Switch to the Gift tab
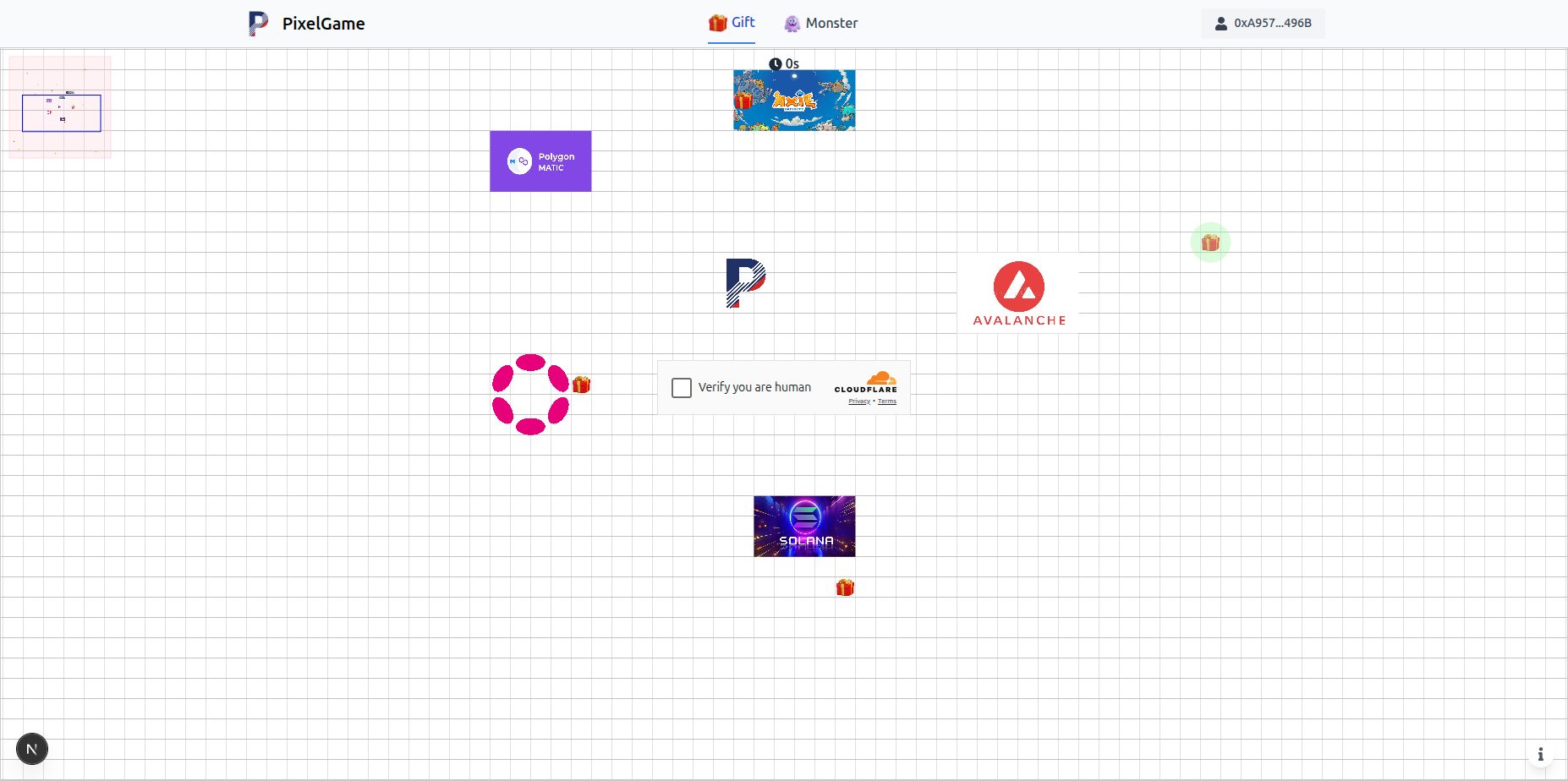The image size is (1568, 781). tap(732, 23)
